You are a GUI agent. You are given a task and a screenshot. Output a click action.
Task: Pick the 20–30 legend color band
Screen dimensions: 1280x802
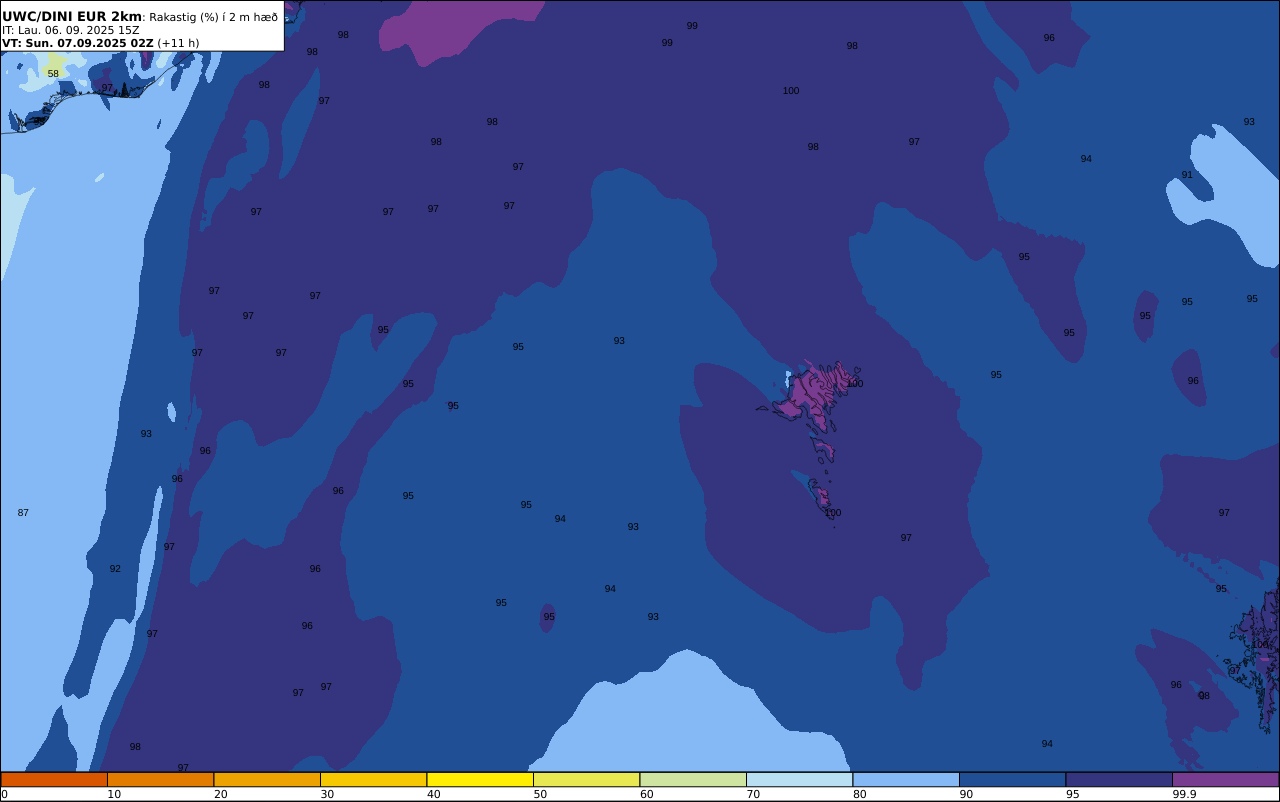(267, 779)
